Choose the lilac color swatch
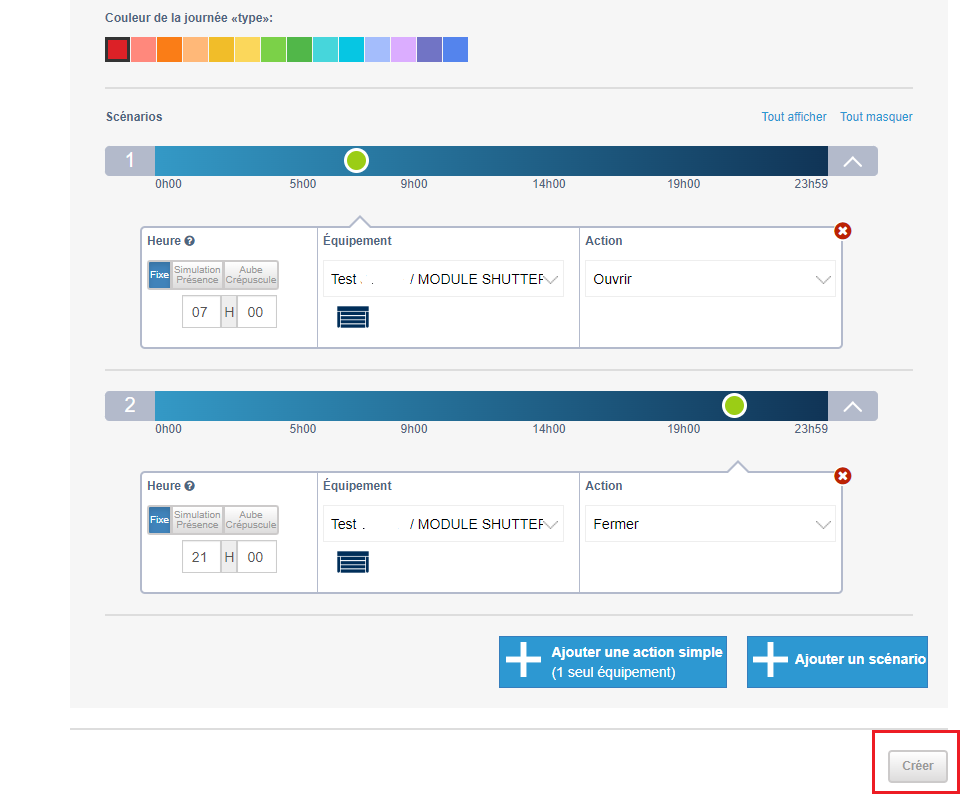974x806 pixels. tap(404, 50)
